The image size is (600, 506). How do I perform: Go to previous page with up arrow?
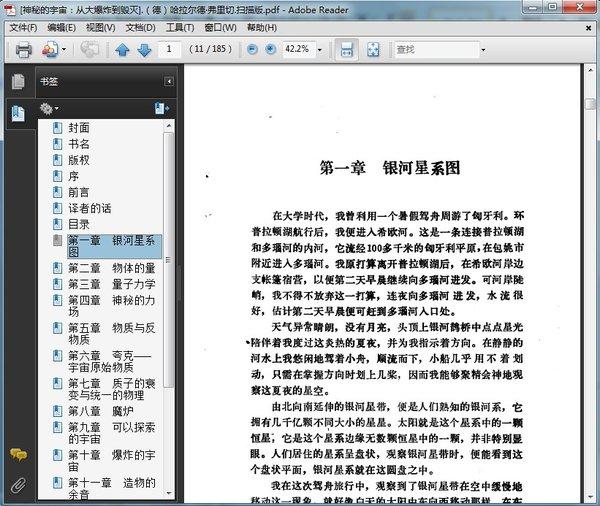(x=122, y=50)
